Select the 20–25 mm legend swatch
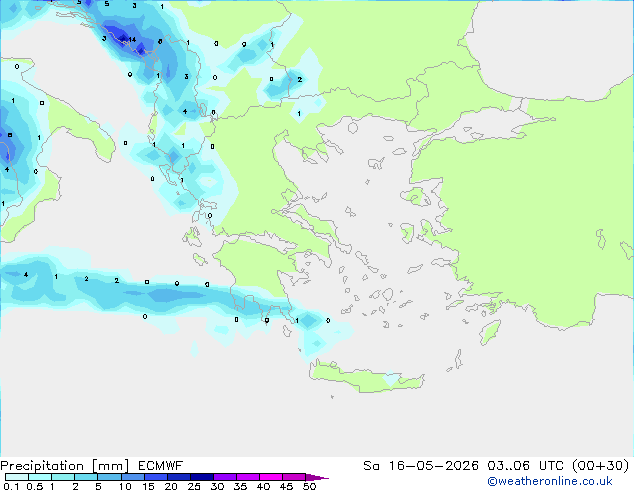Viewport: 634px width, 490px height. pyautogui.click(x=179, y=477)
